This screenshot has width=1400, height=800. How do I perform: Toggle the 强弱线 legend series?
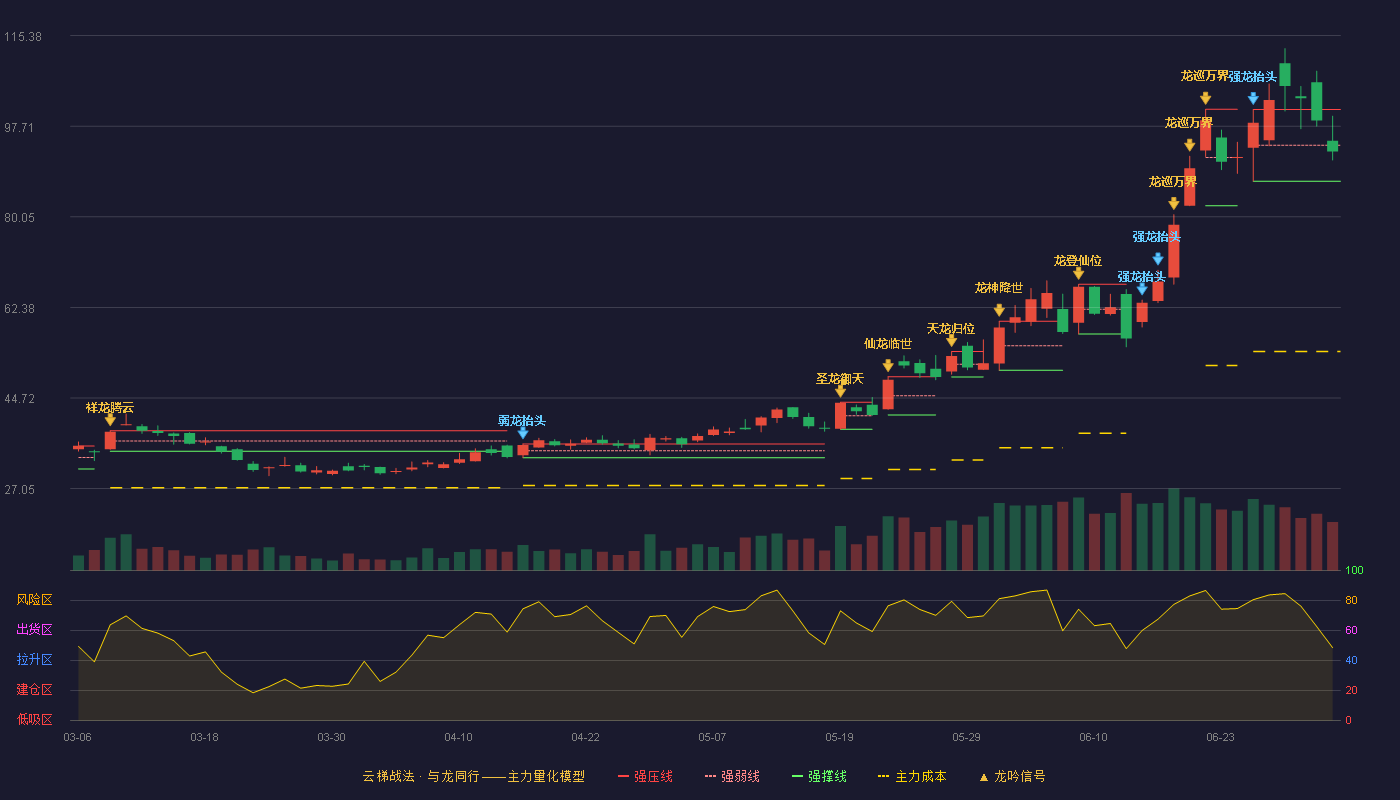pyautogui.click(x=732, y=776)
